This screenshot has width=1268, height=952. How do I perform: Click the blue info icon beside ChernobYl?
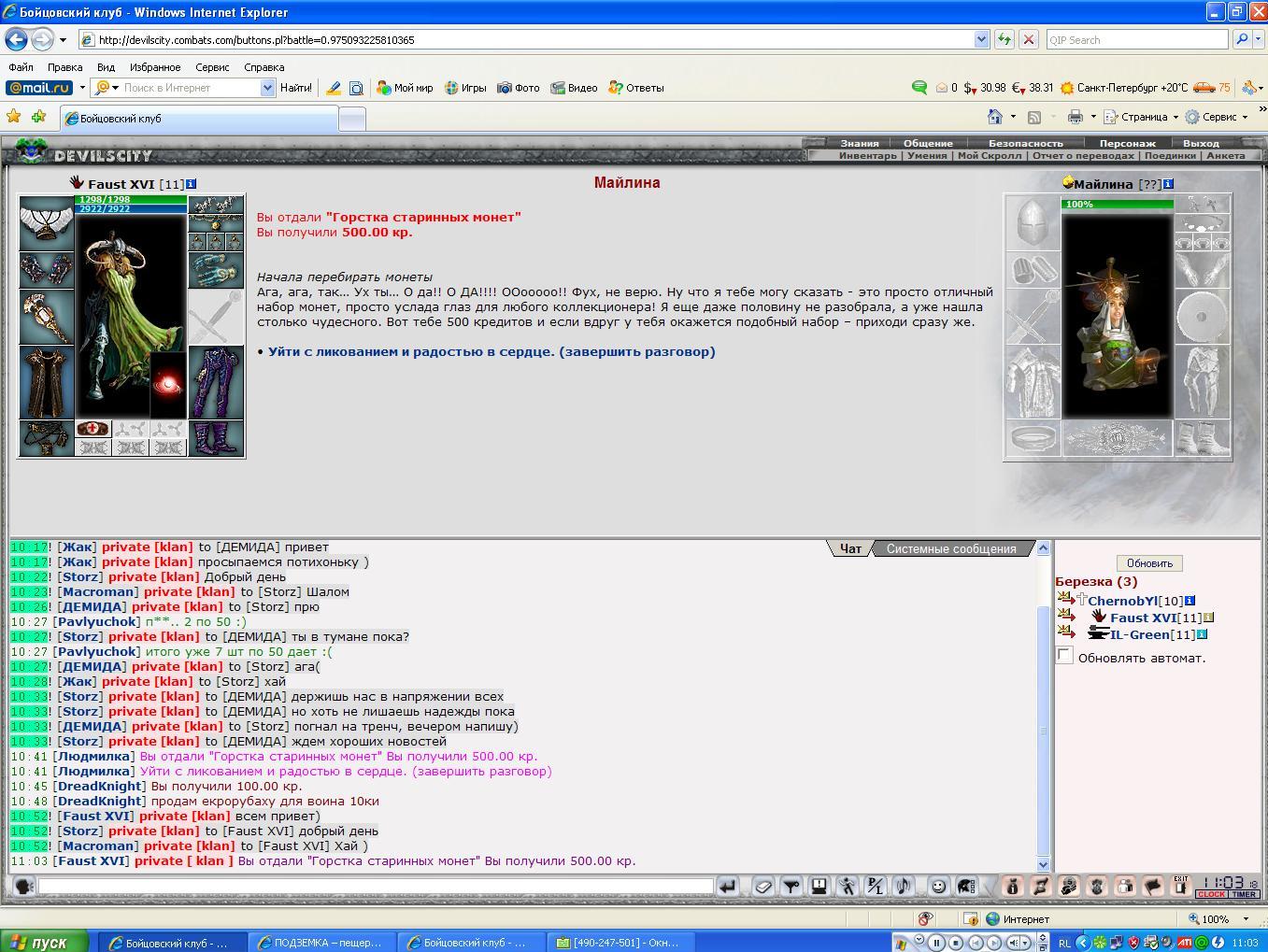[x=1190, y=601]
